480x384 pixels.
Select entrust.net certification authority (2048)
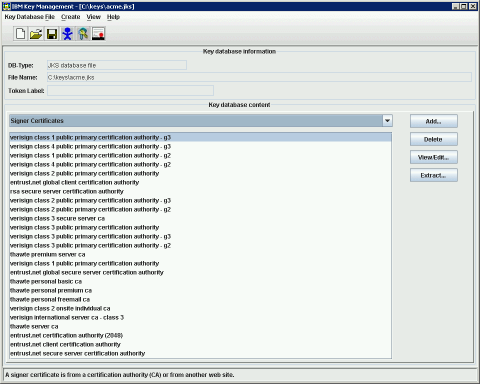click(x=200, y=335)
